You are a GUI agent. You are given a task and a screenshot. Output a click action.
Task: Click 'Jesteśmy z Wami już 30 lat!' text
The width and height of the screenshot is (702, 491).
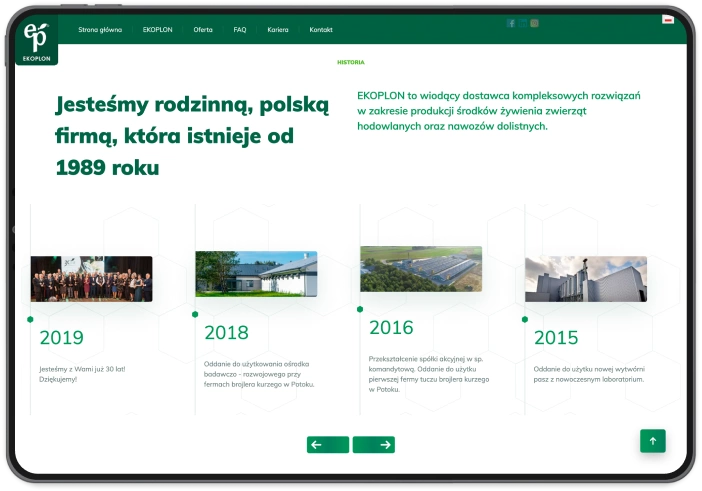(x=82, y=374)
